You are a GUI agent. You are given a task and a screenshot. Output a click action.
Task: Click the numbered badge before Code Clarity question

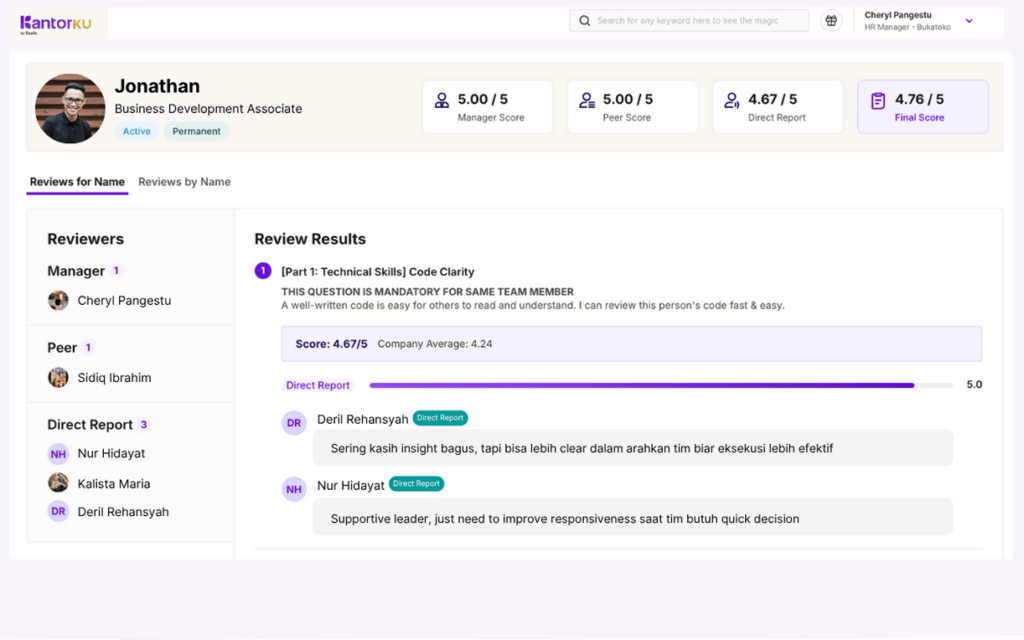pyautogui.click(x=262, y=271)
